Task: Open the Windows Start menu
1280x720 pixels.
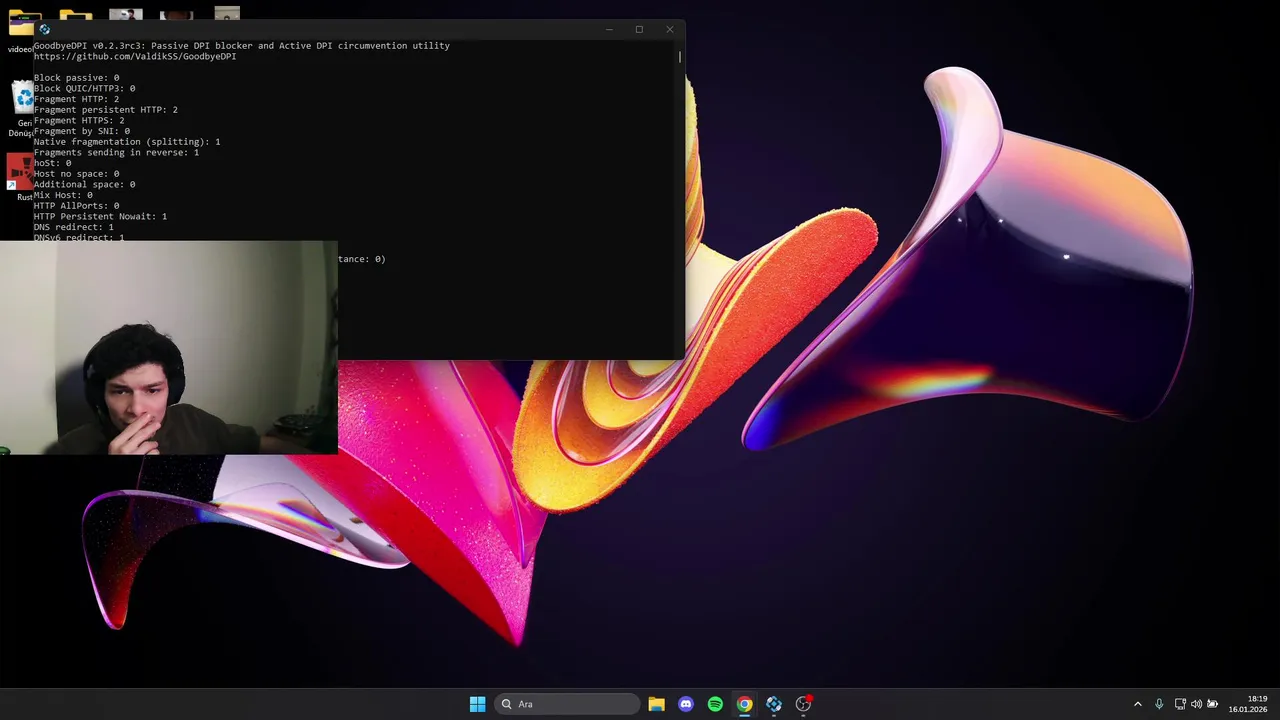Action: tap(478, 704)
